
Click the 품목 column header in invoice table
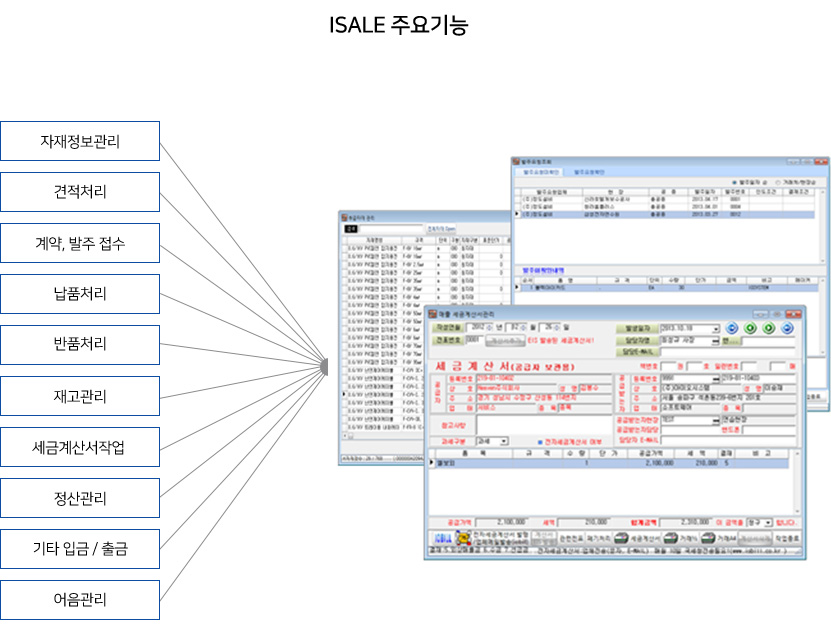pos(473,454)
